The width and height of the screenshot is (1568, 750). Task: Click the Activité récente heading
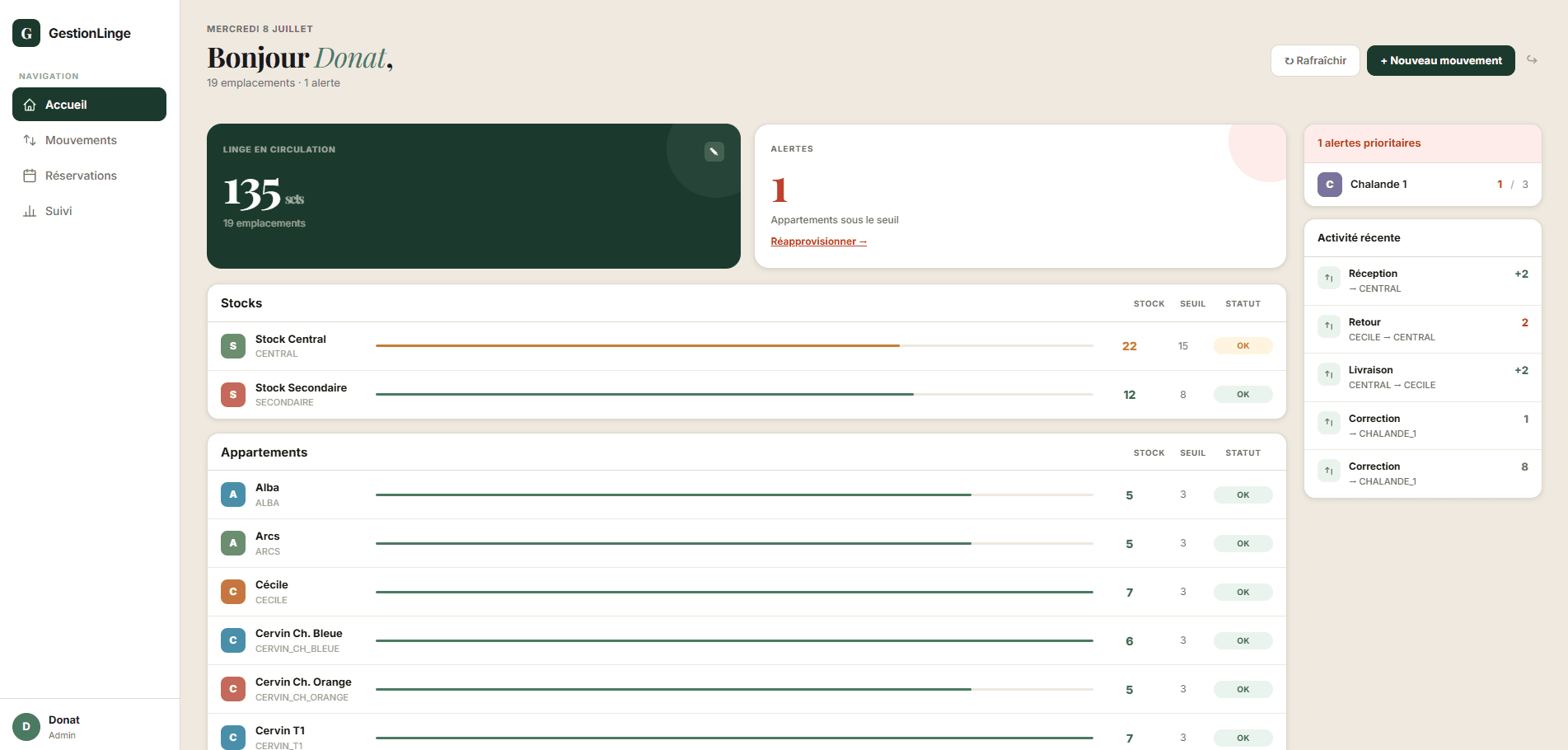(x=1359, y=237)
